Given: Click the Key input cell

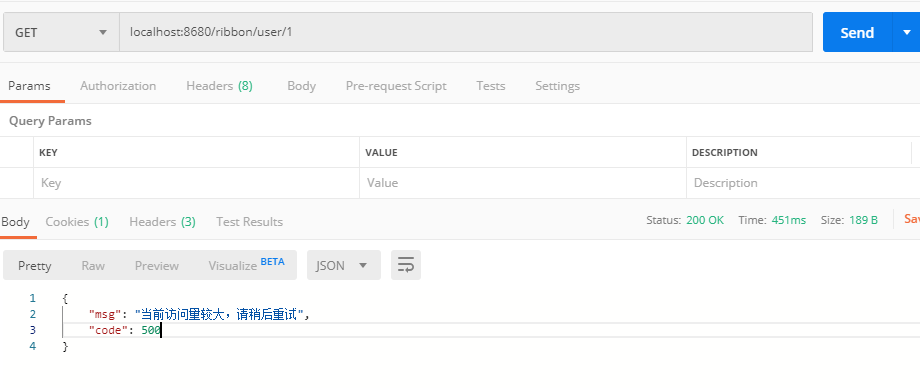Looking at the screenshot, I should [197, 183].
